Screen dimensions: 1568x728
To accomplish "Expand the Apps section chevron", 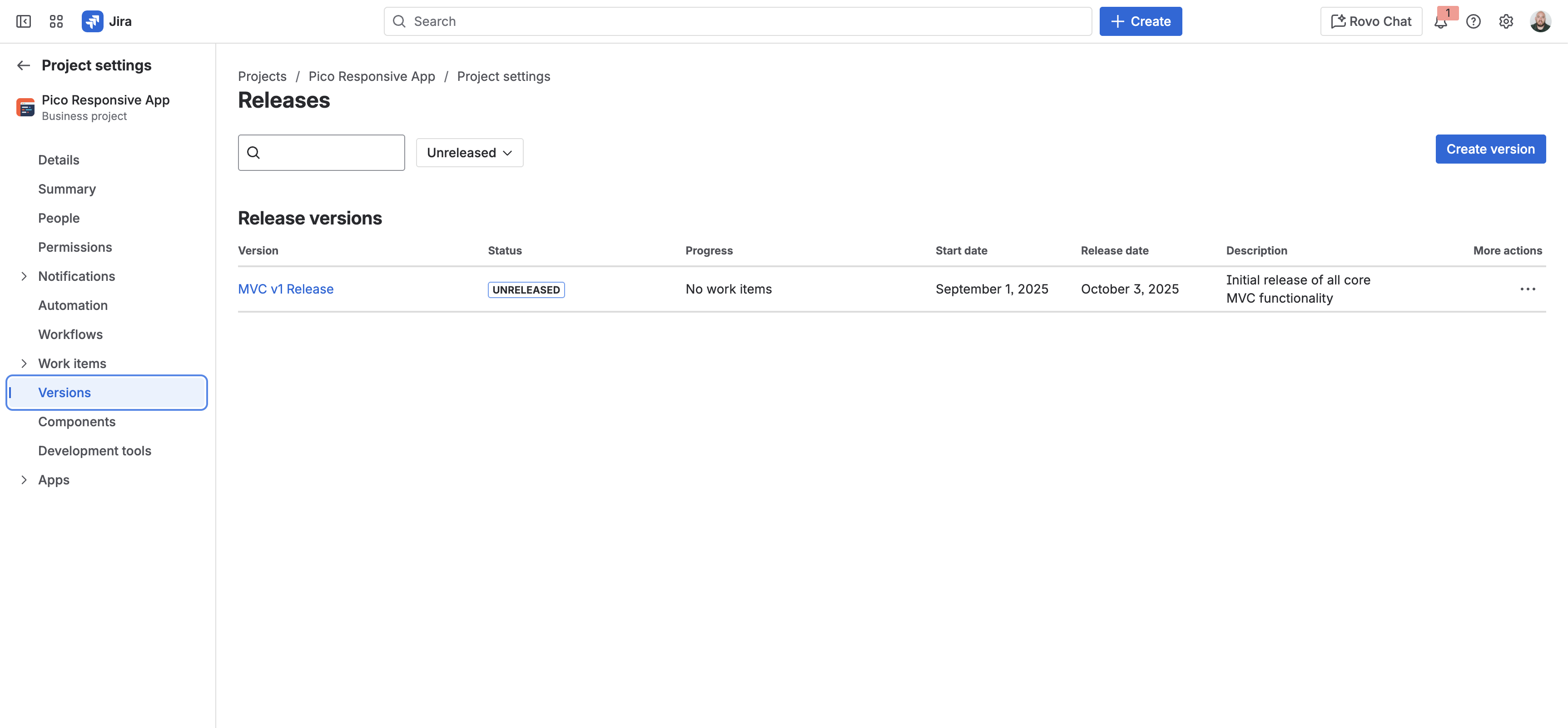I will pos(24,479).
